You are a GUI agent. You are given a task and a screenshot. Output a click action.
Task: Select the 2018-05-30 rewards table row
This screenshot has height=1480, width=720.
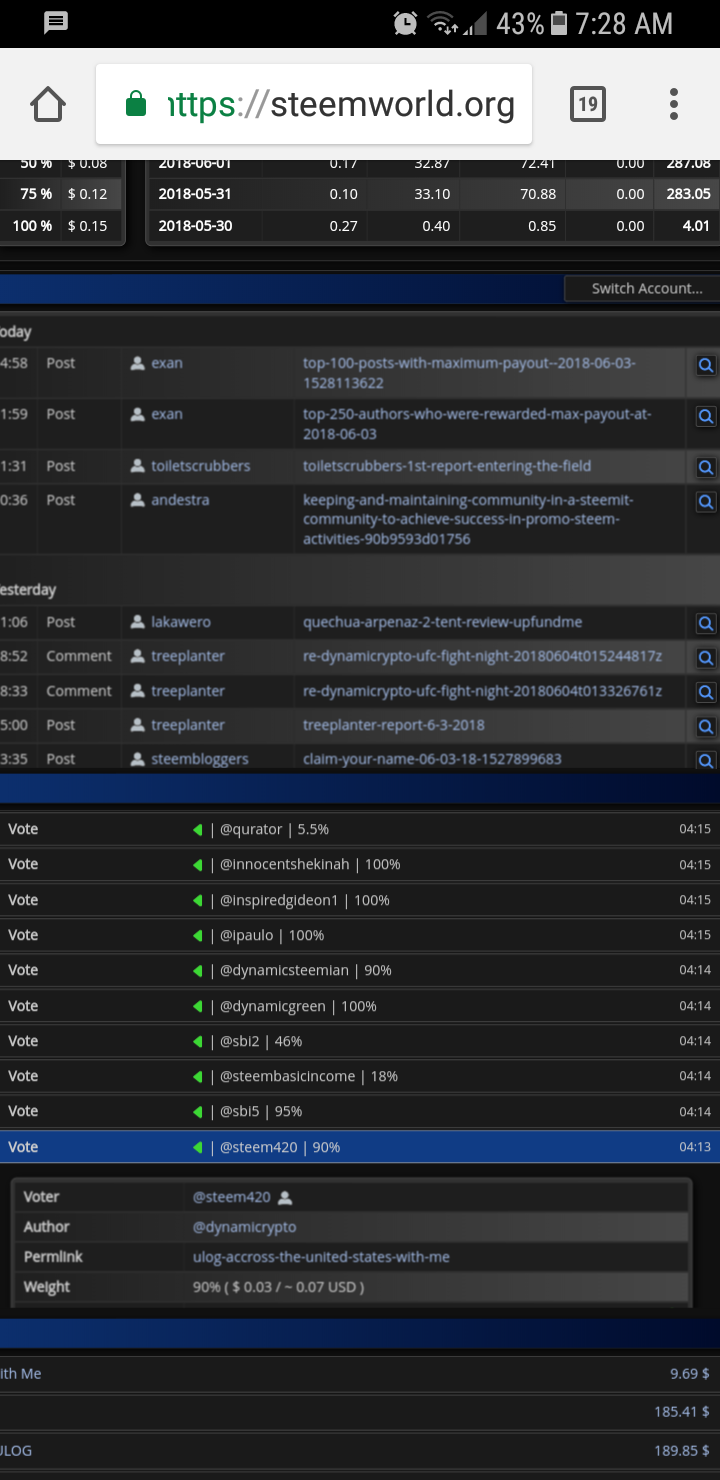[433, 226]
